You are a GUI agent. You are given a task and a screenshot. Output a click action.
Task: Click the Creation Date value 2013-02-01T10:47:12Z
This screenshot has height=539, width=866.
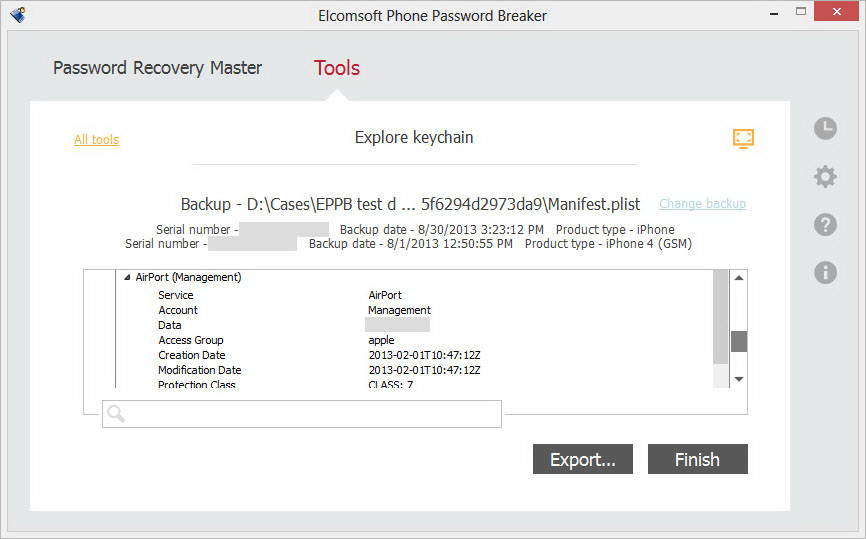click(x=424, y=355)
